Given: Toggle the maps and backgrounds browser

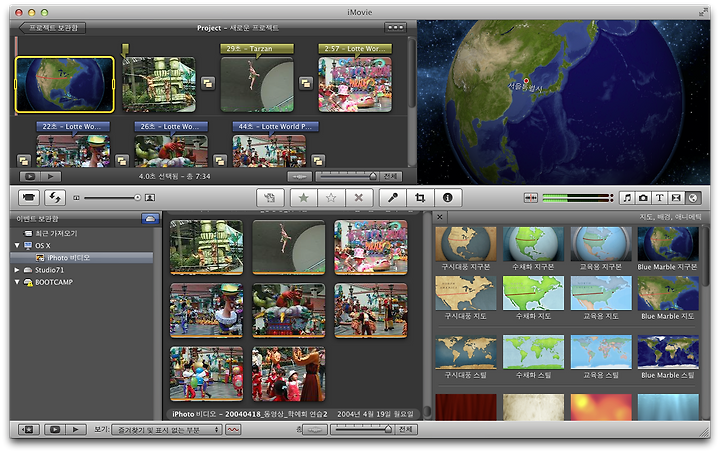Looking at the screenshot, I should point(693,198).
